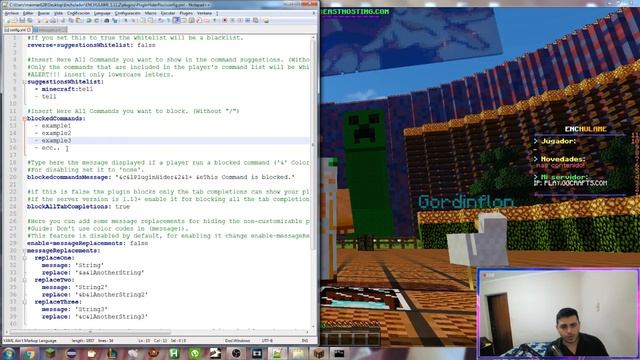Open the Plugins menu
Screen dimensions: 640x360
[x=186, y=13]
